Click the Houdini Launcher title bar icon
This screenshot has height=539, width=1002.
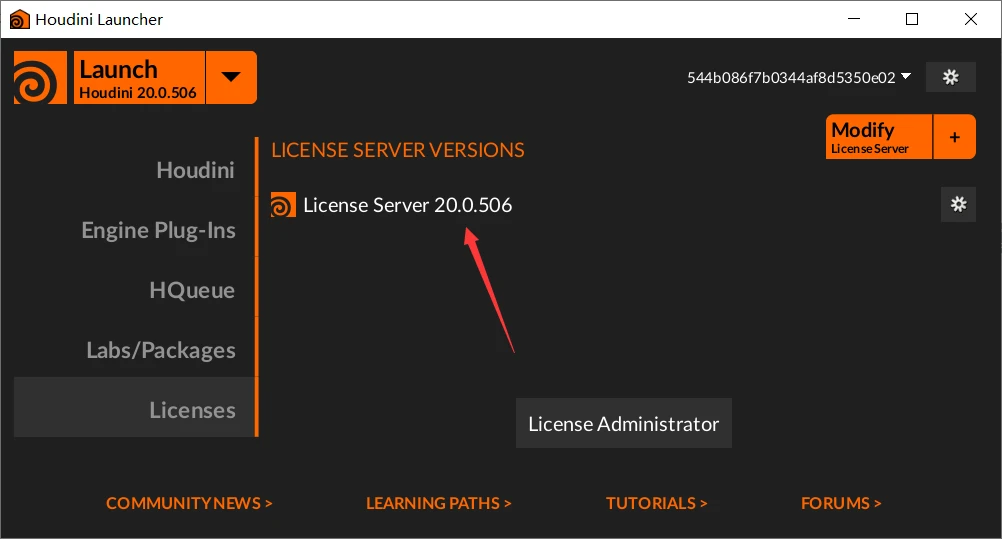[19, 19]
